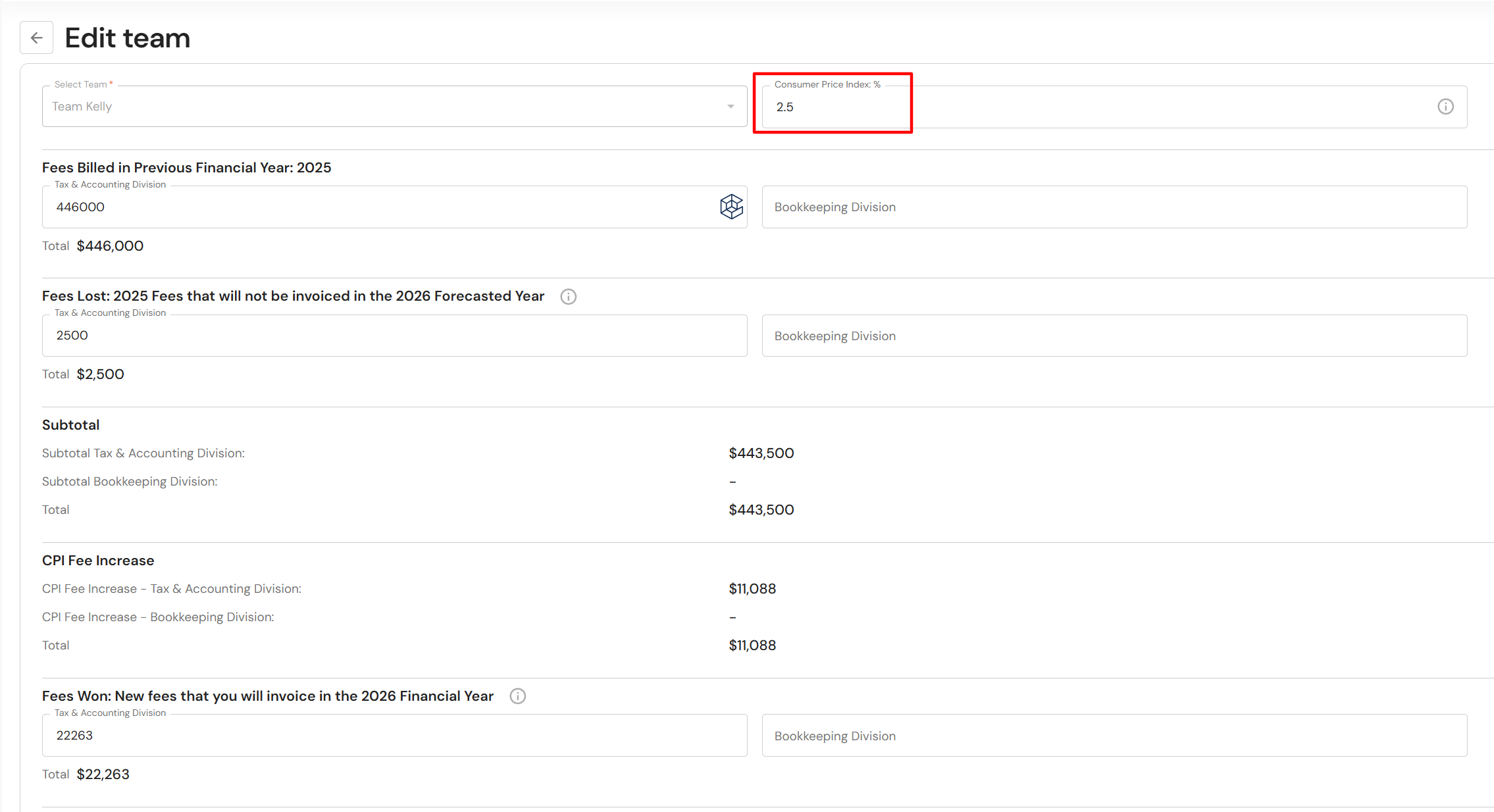Click the Consumer Price Index info icon
Viewport: 1494px width, 812px height.
pyautogui.click(x=1445, y=107)
